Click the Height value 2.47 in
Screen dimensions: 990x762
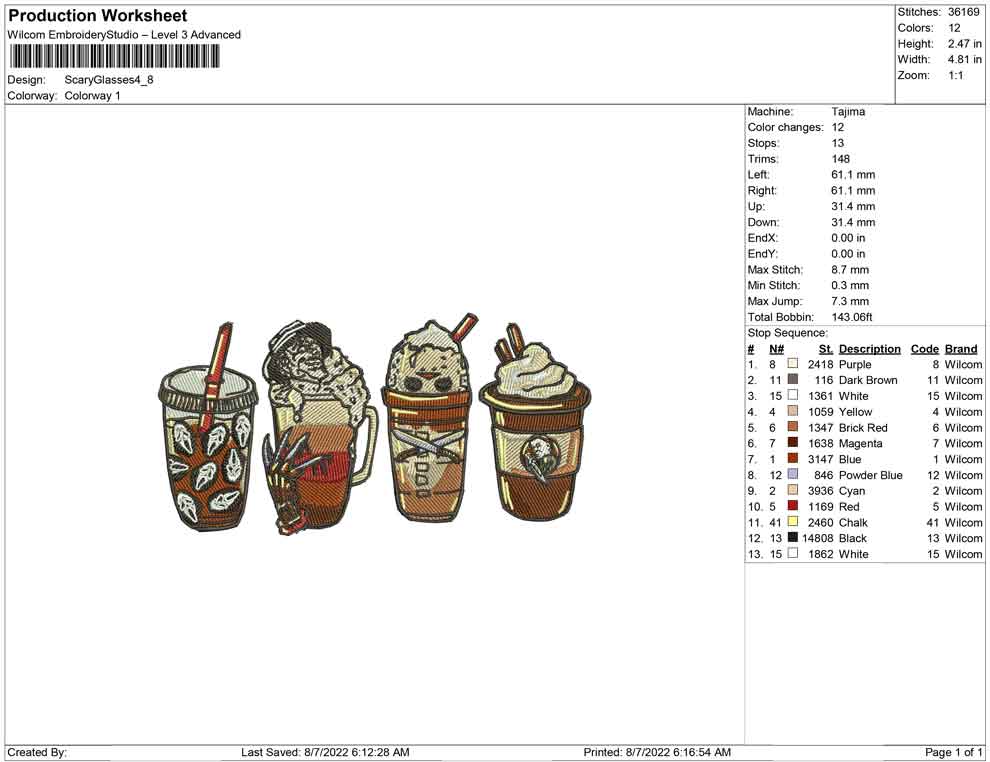(x=964, y=44)
